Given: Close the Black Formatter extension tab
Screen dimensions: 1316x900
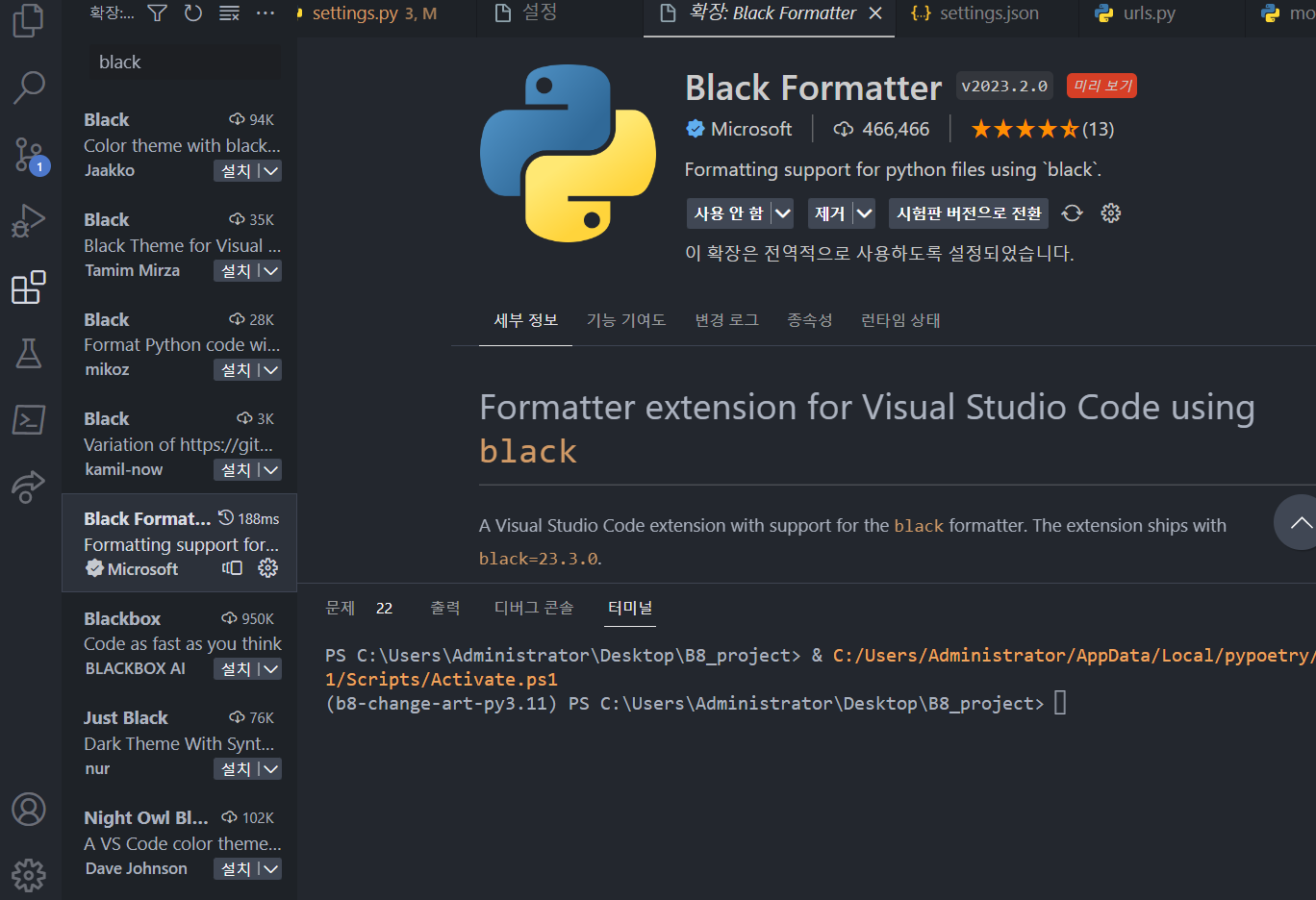Looking at the screenshot, I should 875,13.
